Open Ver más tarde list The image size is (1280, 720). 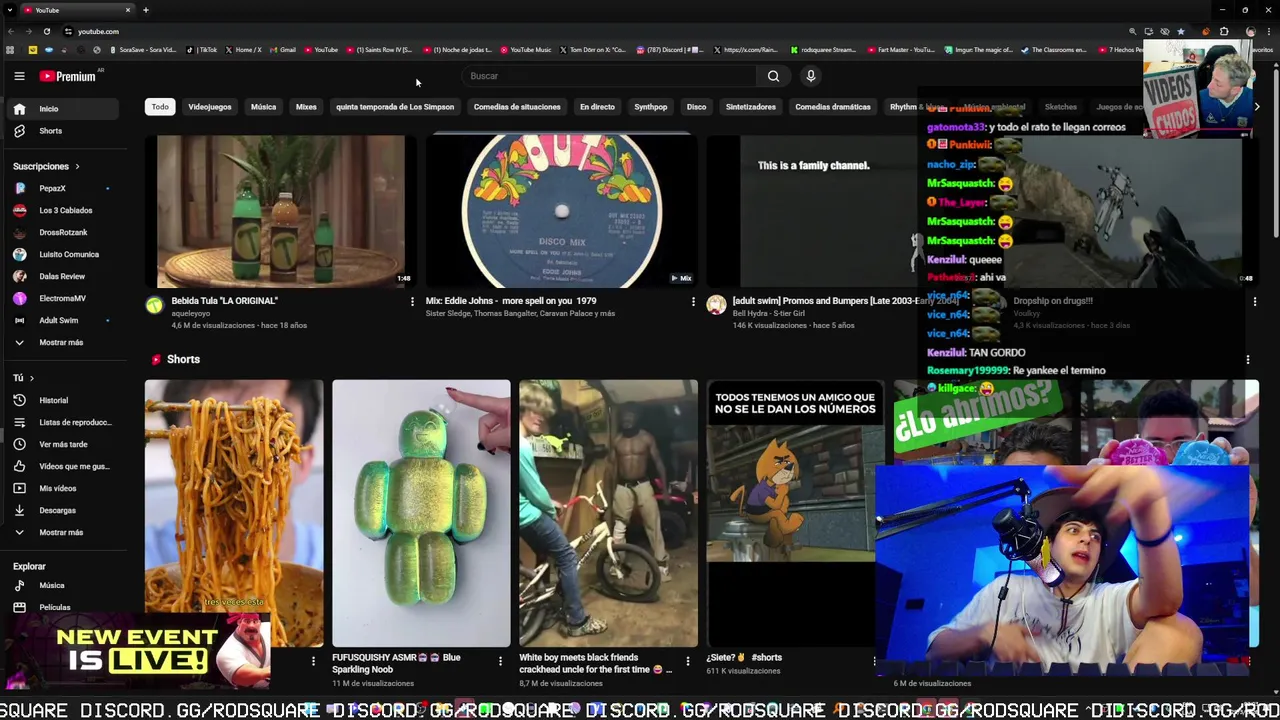tap(64, 444)
